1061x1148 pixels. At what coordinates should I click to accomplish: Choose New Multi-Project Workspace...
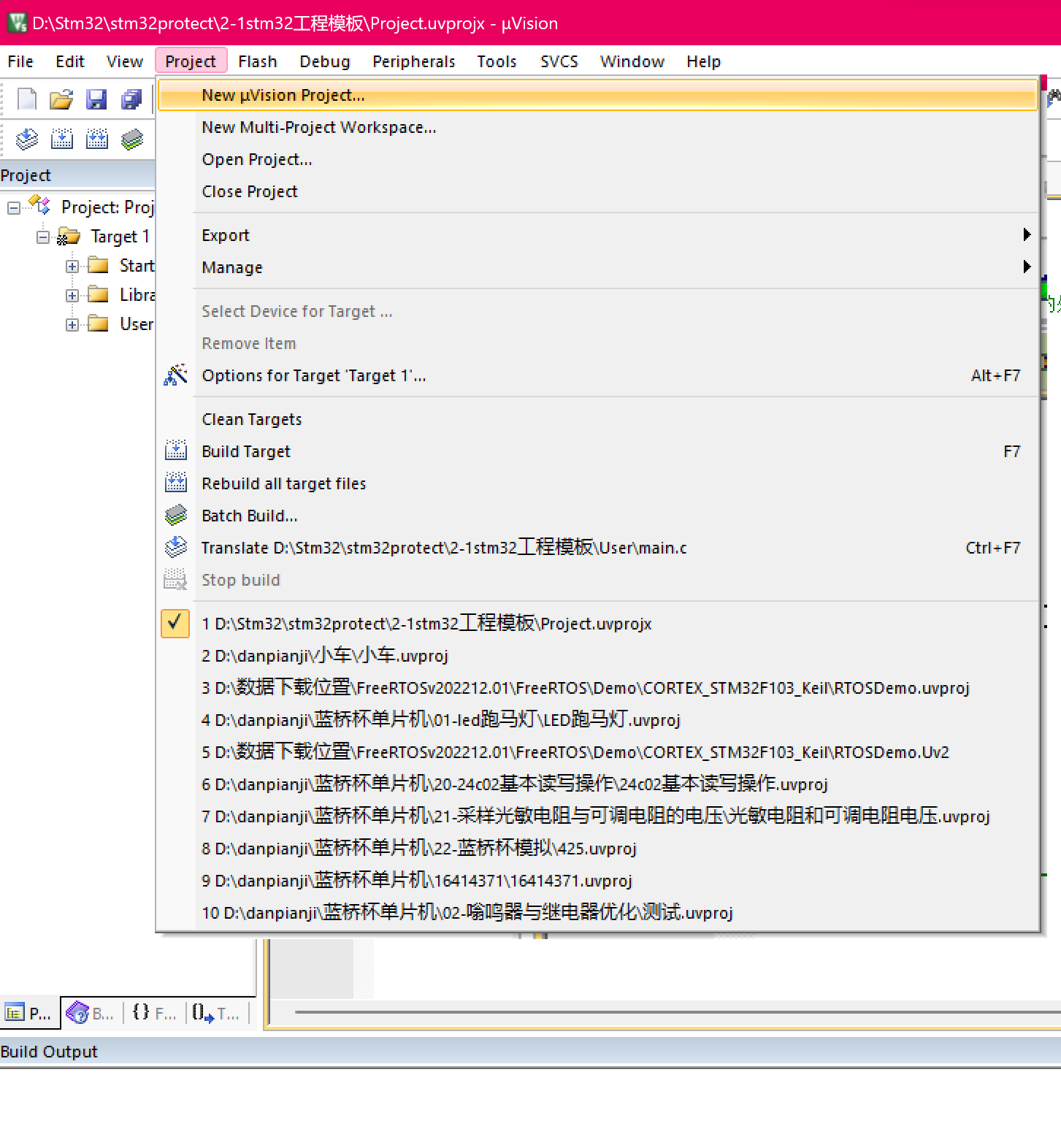(x=599, y=127)
